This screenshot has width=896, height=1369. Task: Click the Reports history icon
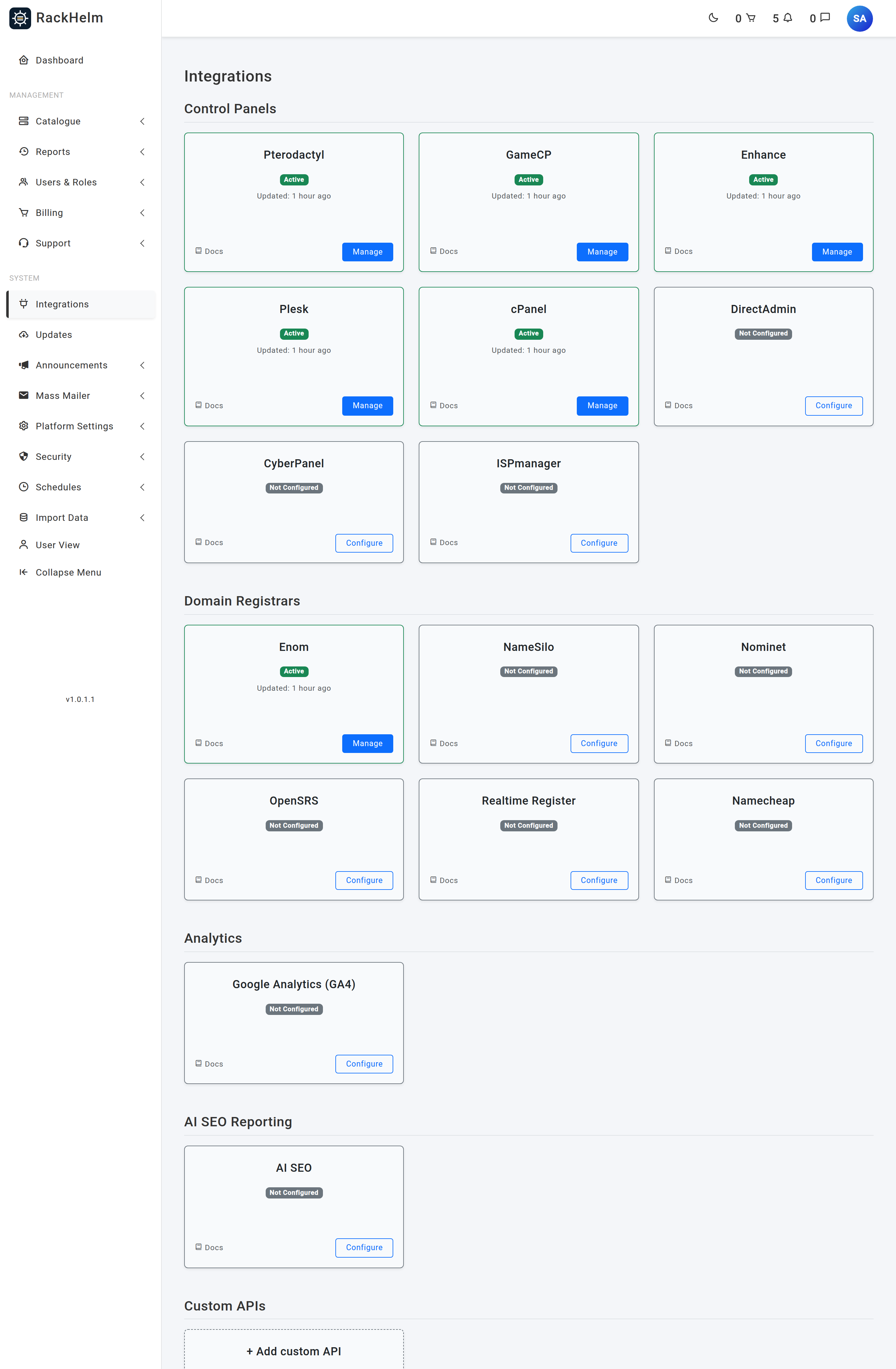pyautogui.click(x=24, y=151)
